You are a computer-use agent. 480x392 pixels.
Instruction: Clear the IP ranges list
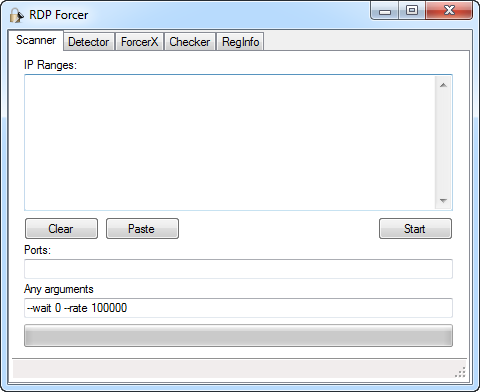61,229
